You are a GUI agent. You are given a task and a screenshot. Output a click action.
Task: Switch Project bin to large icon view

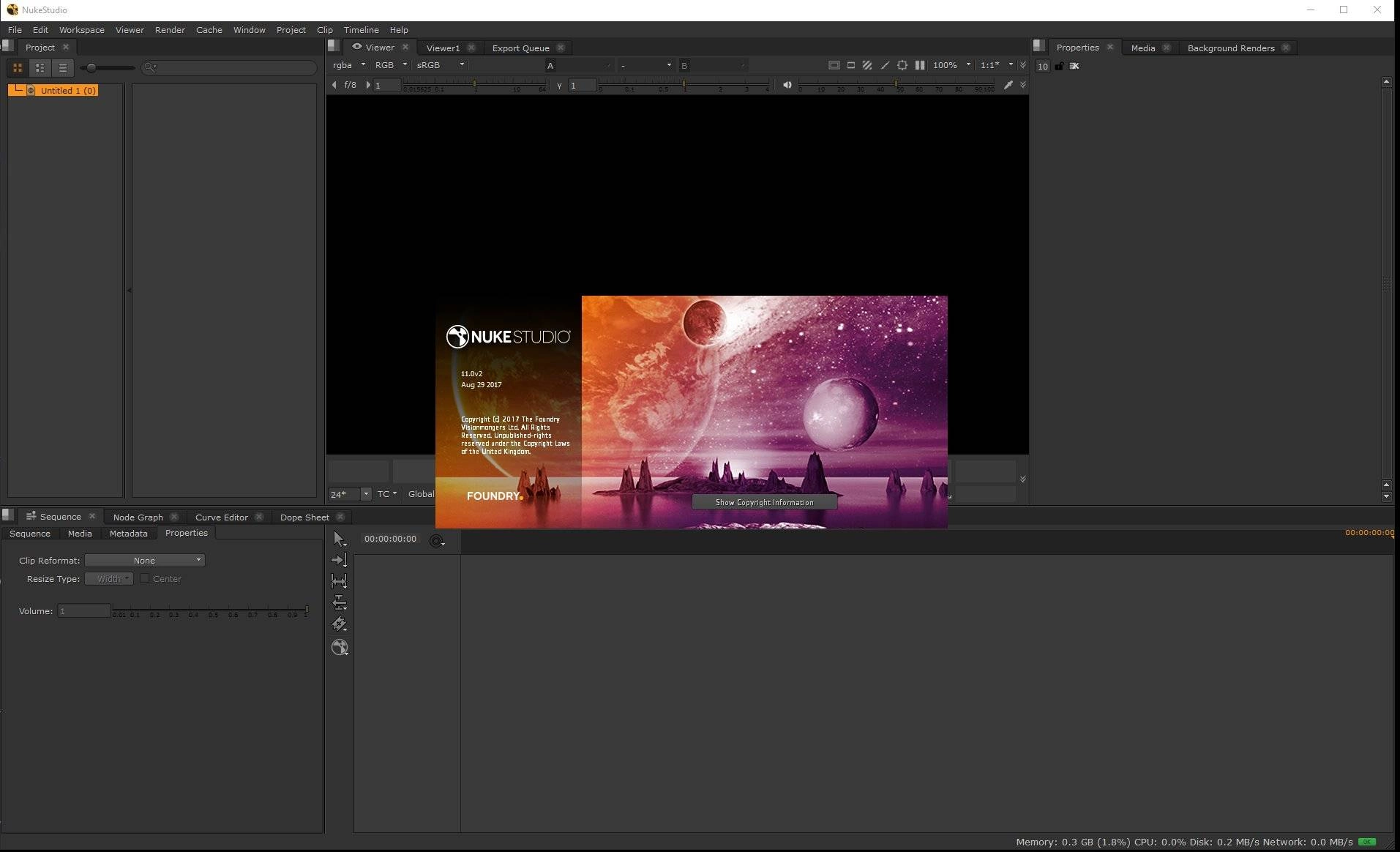click(18, 67)
